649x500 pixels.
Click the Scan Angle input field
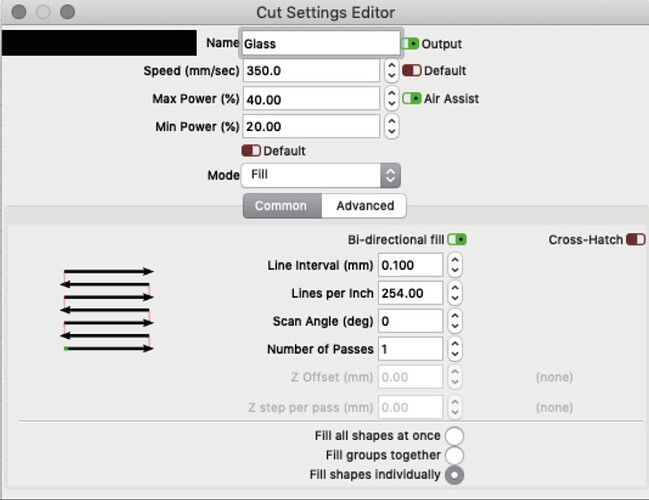pos(411,321)
